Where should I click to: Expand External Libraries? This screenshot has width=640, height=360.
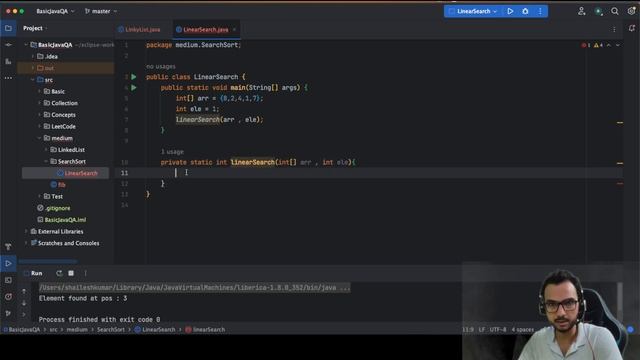27,231
